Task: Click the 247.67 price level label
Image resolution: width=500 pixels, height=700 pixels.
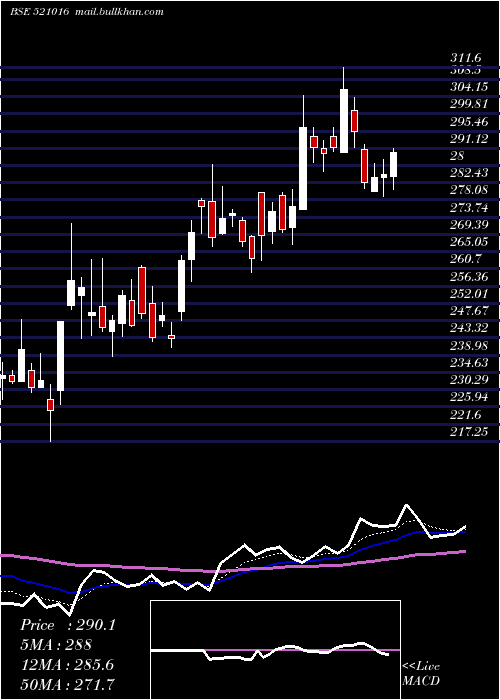Action: click(469, 311)
